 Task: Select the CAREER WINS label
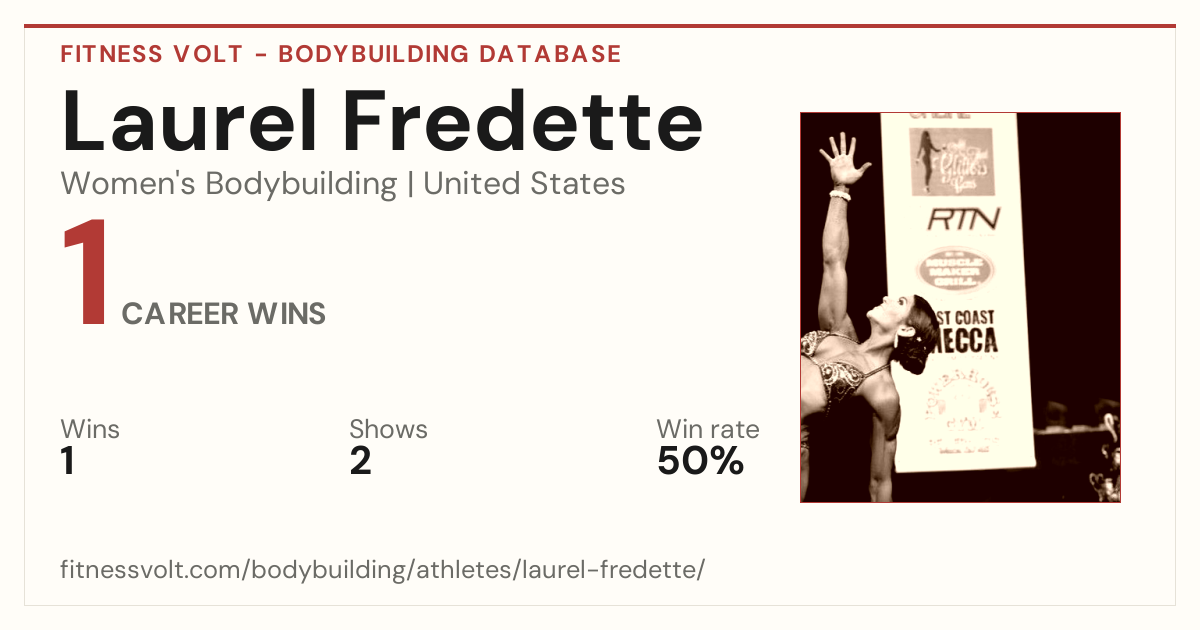[224, 314]
